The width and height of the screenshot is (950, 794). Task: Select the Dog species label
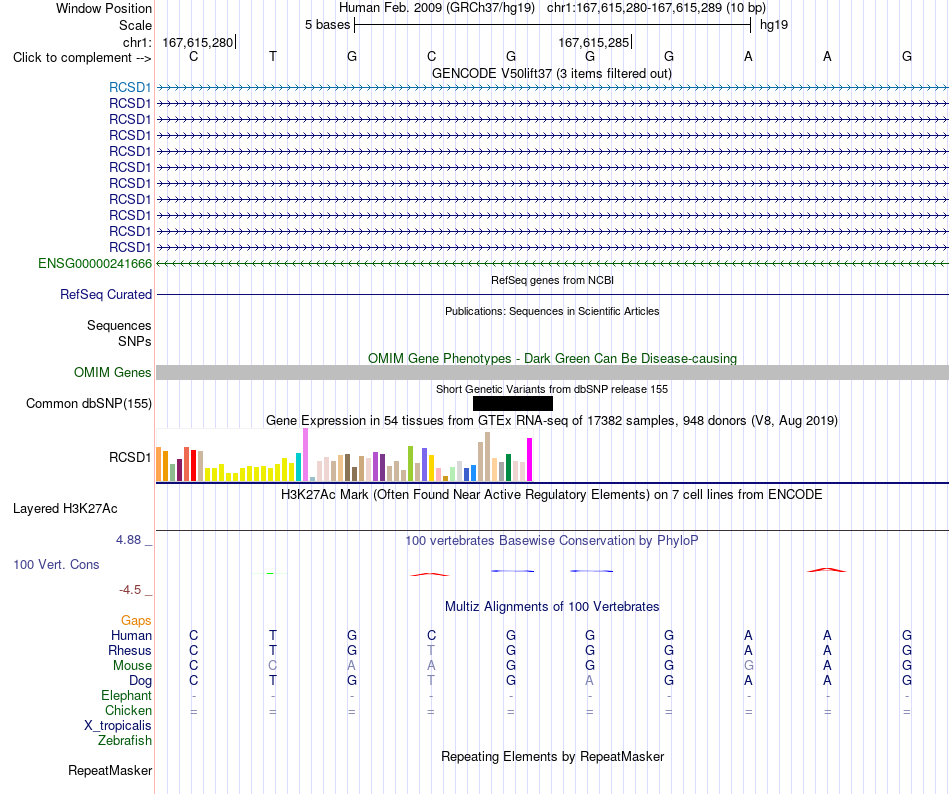click(140, 681)
